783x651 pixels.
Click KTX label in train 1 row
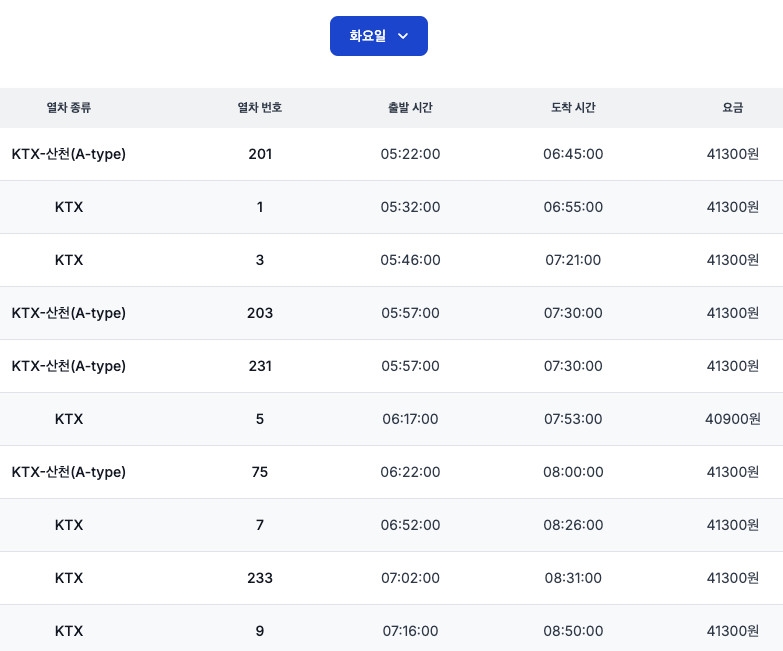69,207
